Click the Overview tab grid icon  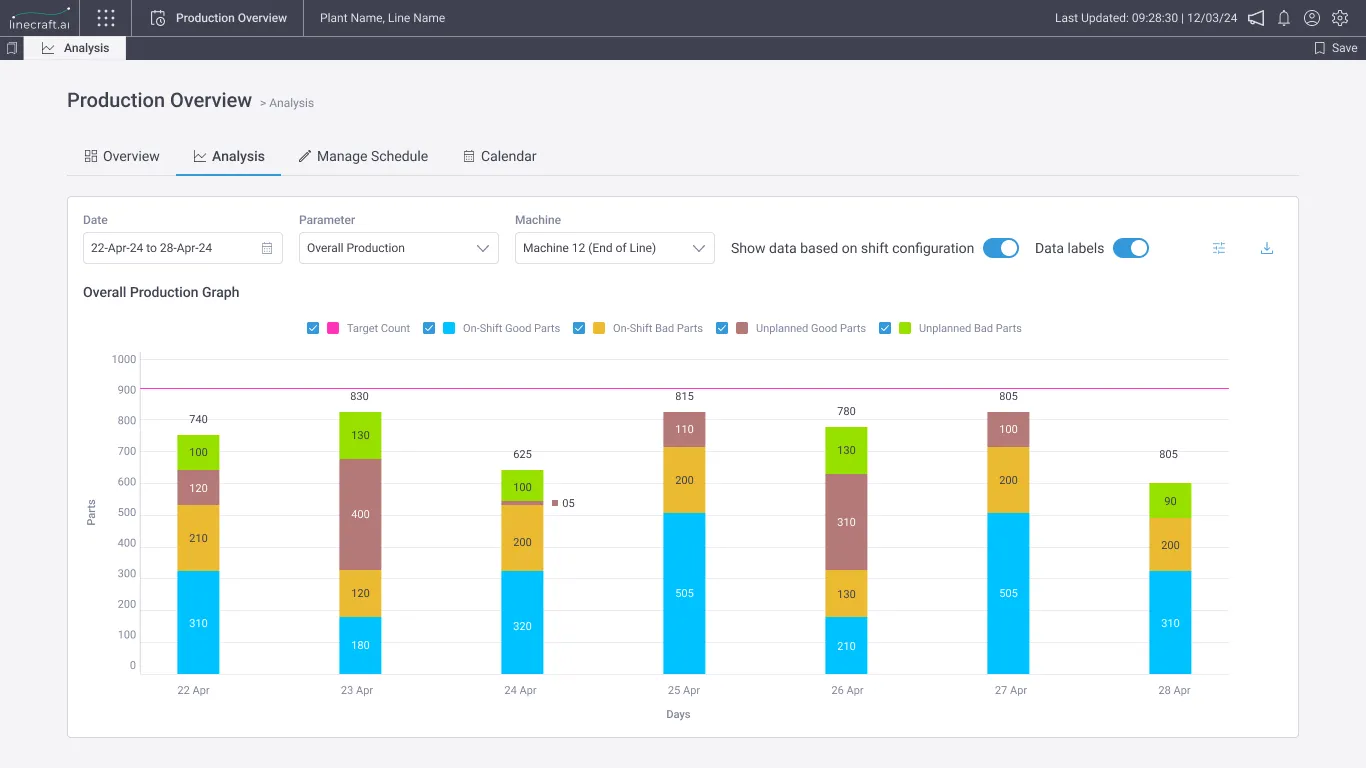91,156
